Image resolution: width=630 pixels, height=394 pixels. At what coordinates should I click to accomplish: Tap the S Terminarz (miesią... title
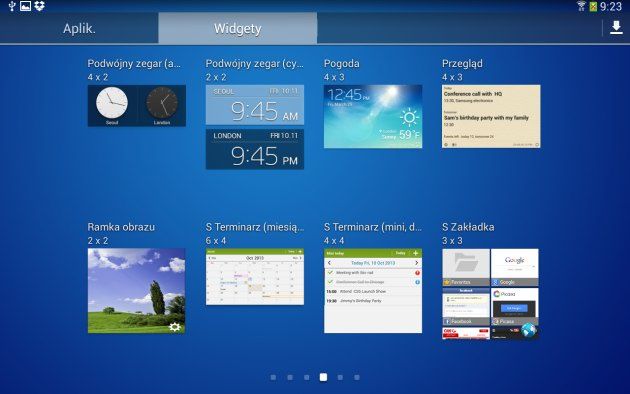(x=255, y=227)
